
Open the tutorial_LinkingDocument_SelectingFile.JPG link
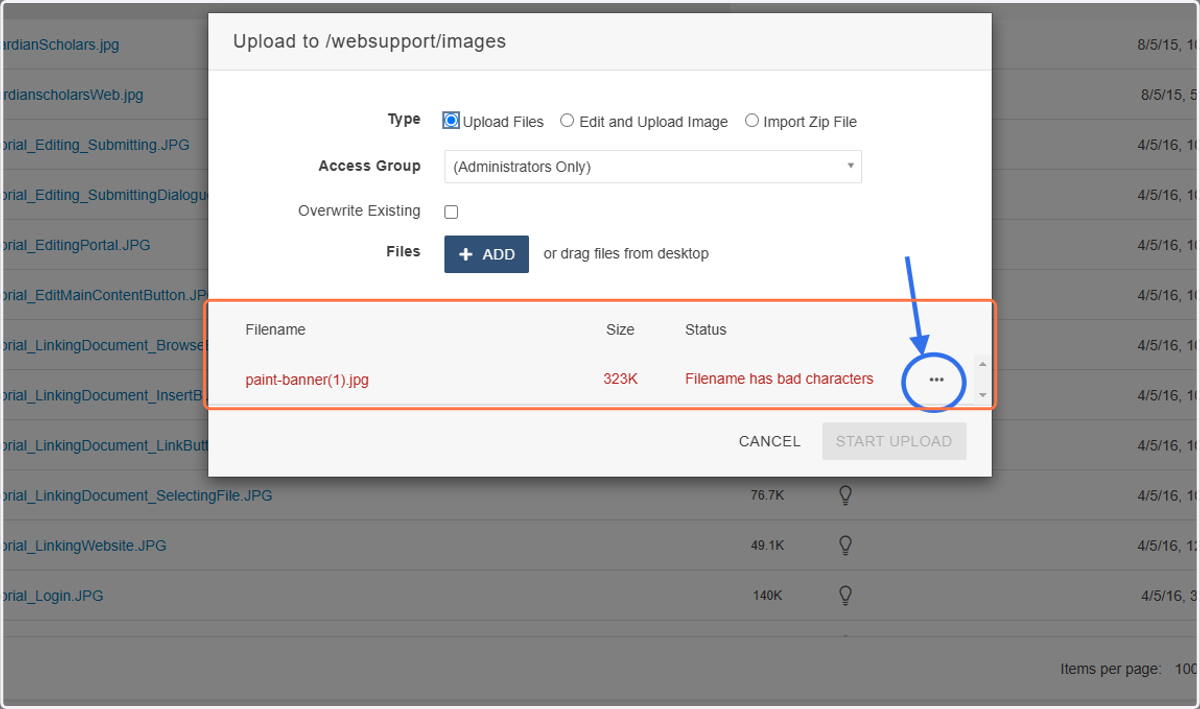[x=137, y=495]
